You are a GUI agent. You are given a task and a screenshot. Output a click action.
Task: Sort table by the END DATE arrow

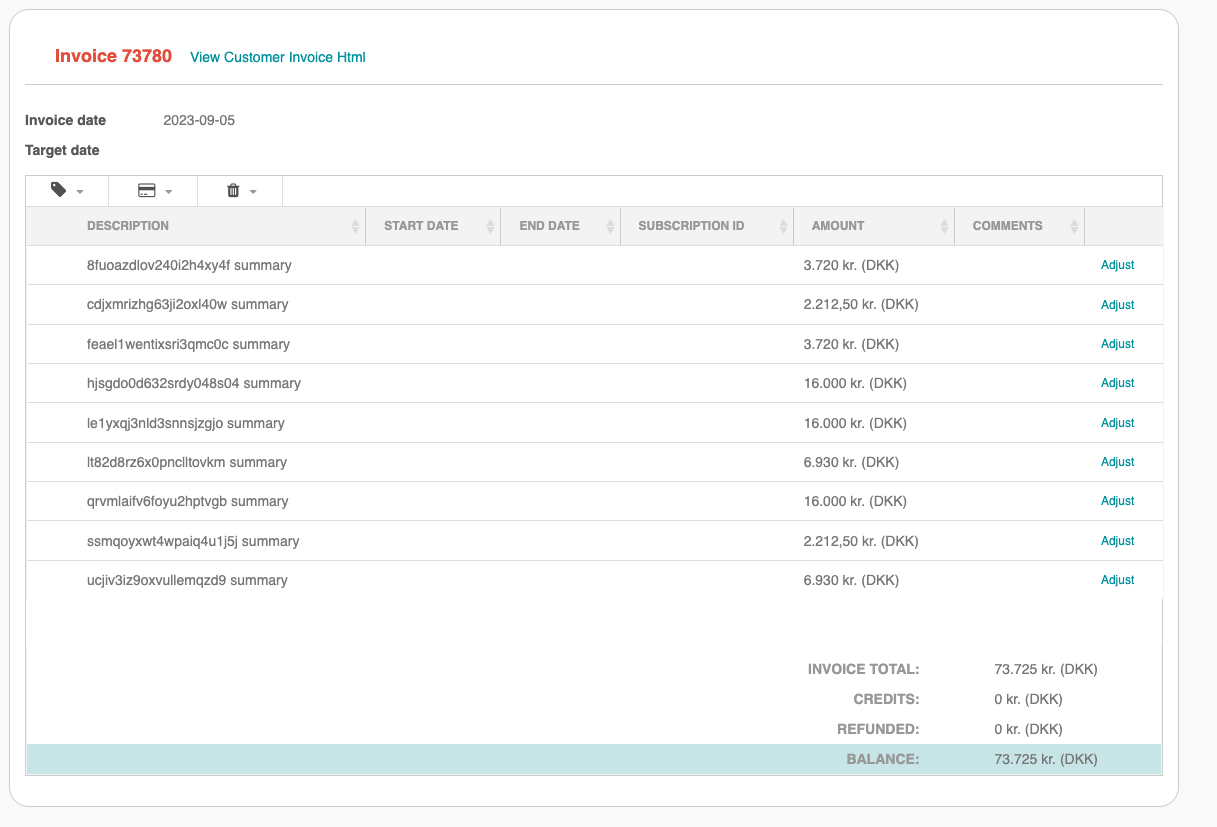tap(610, 226)
